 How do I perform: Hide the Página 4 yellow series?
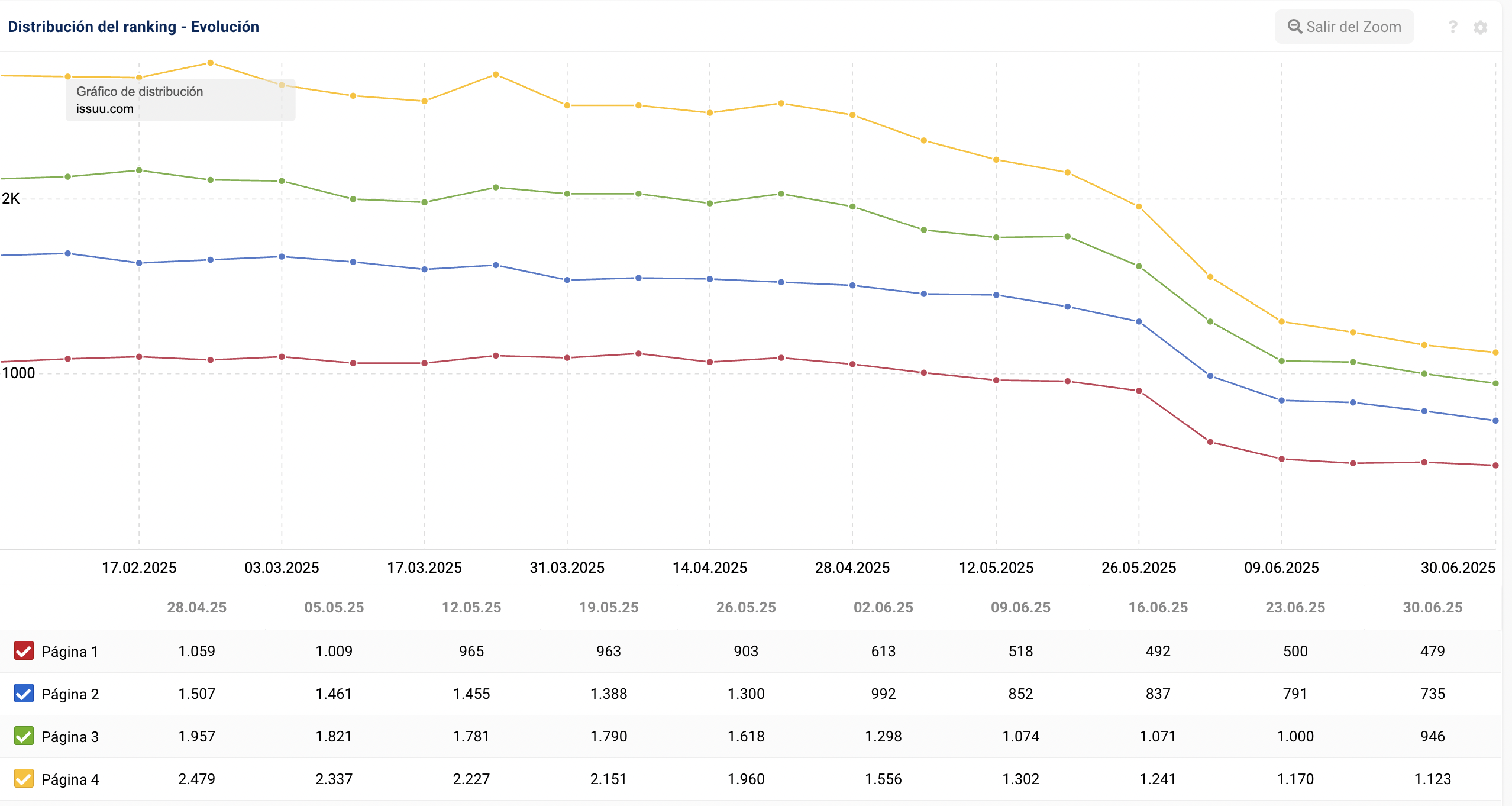(24, 779)
